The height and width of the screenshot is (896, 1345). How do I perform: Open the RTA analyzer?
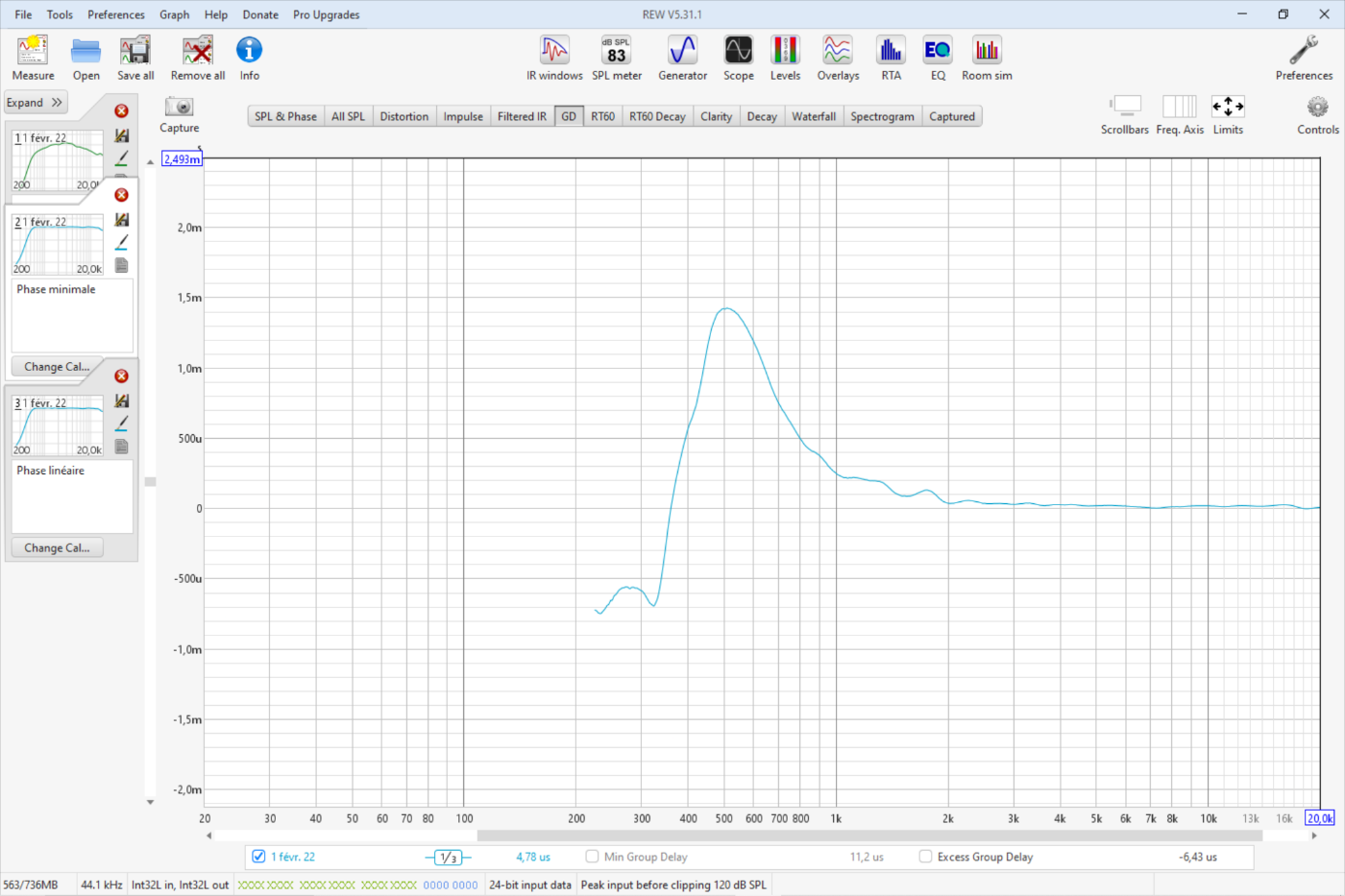pyautogui.click(x=891, y=58)
